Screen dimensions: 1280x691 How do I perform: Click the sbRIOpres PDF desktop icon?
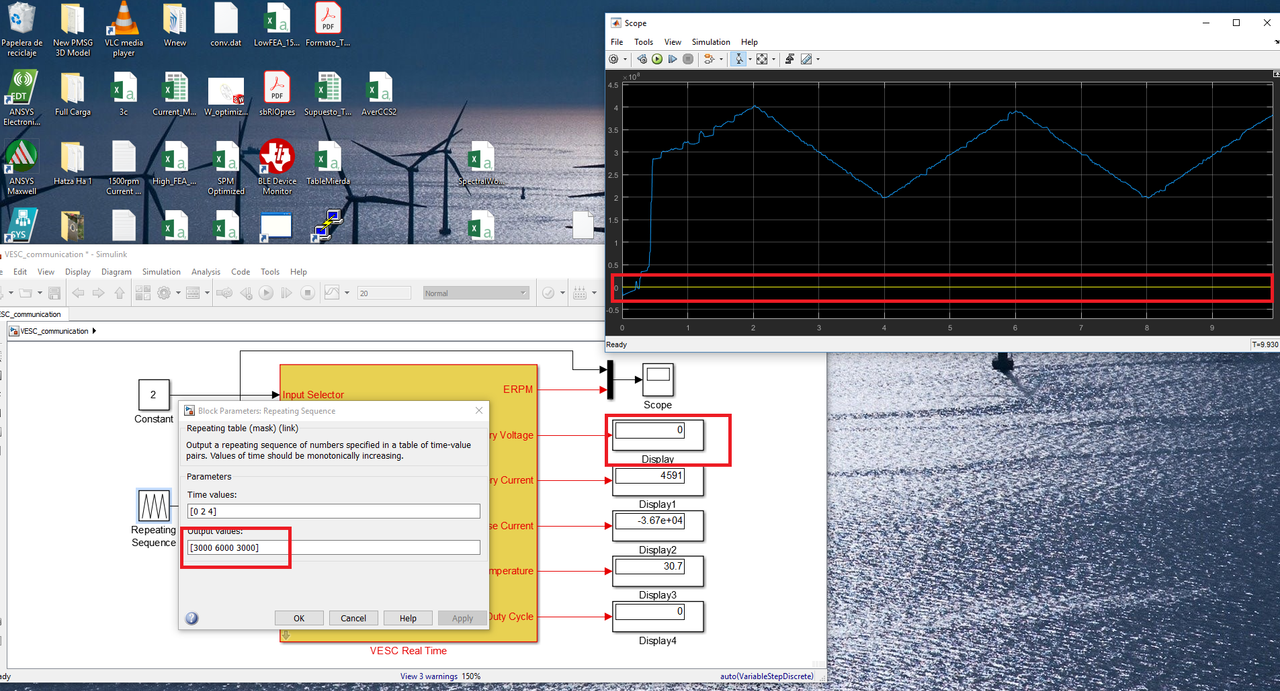(277, 94)
